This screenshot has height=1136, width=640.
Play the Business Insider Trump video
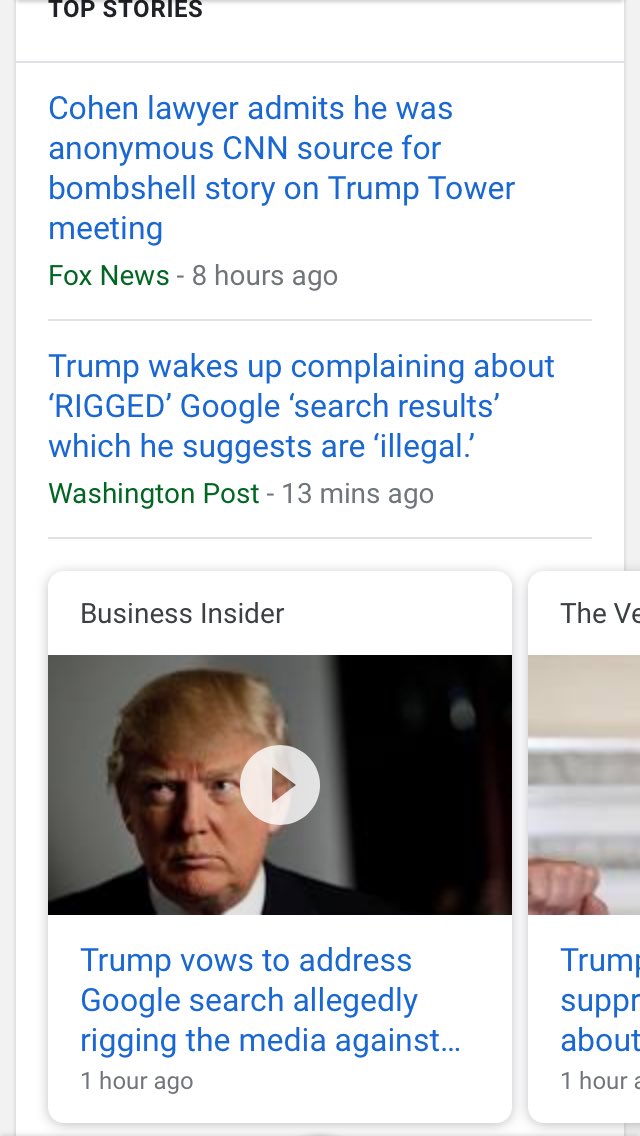(280, 785)
